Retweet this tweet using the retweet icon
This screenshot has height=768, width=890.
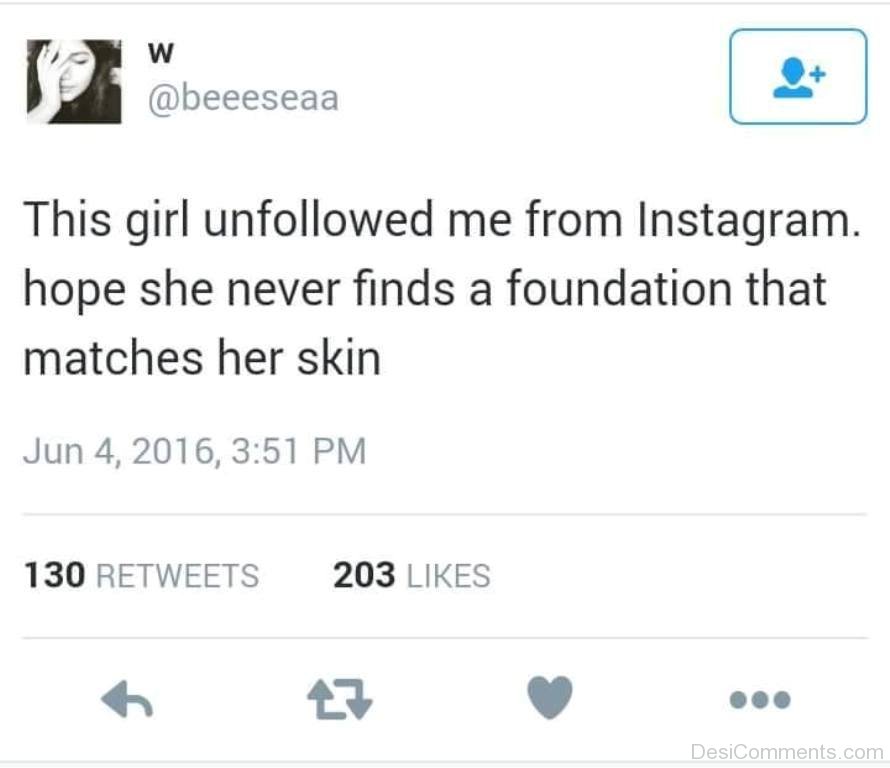pyautogui.click(x=339, y=699)
